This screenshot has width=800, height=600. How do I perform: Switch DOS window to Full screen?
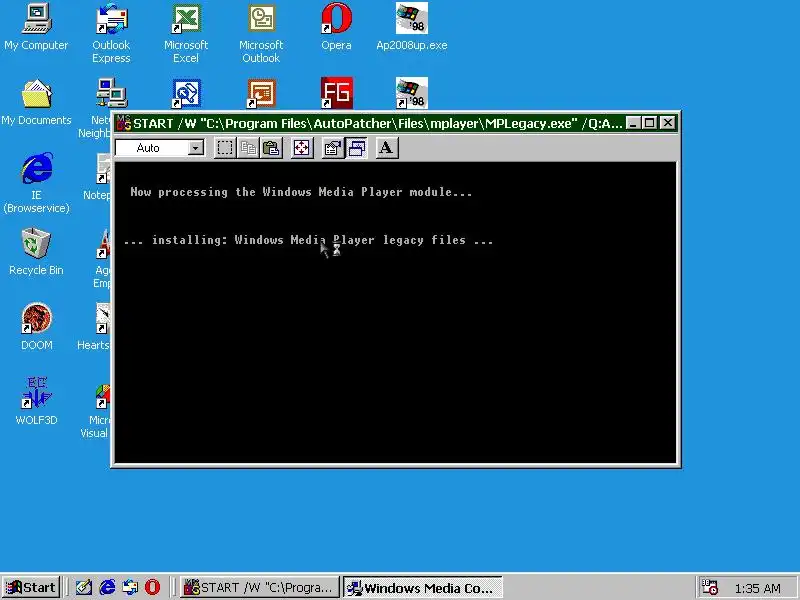(x=302, y=148)
